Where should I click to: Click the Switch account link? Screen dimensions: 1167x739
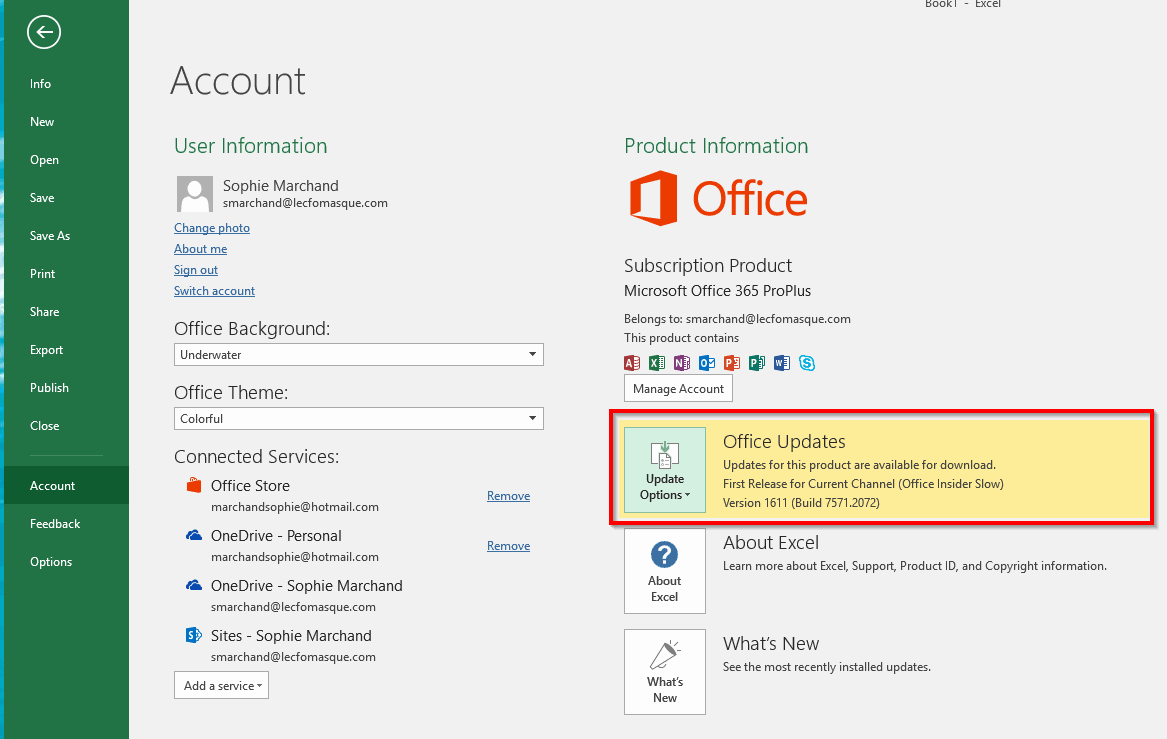tap(214, 291)
